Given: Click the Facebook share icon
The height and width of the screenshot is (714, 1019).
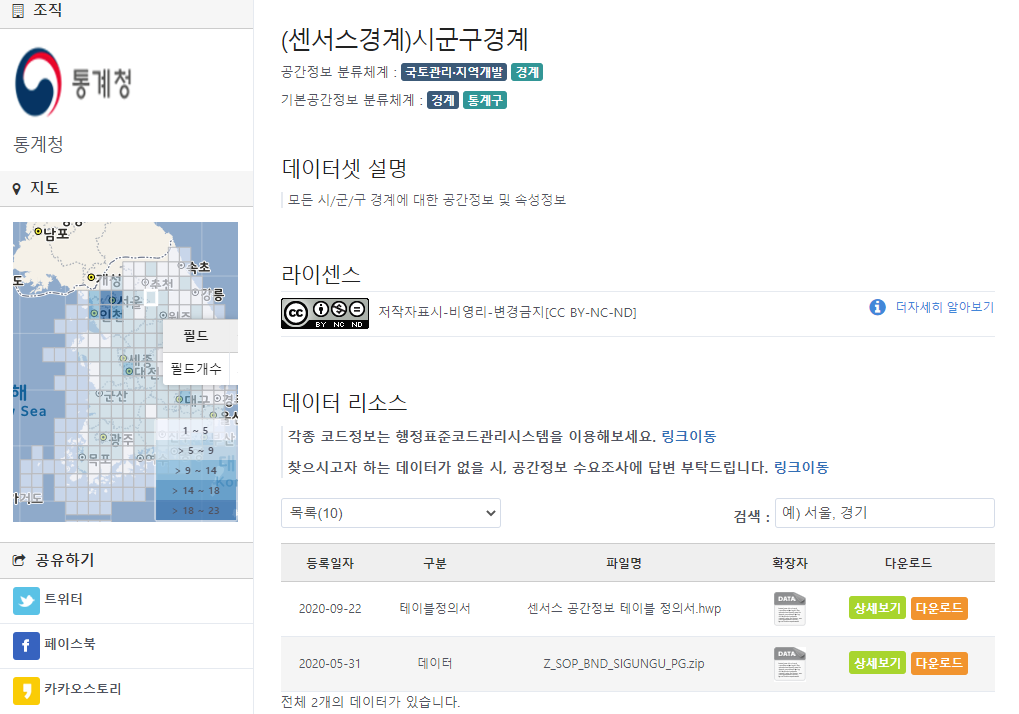Looking at the screenshot, I should pos(26,646).
